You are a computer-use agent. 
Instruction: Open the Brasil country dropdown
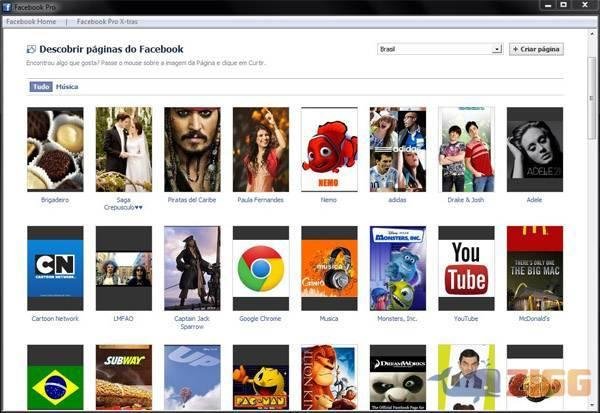[x=440, y=48]
